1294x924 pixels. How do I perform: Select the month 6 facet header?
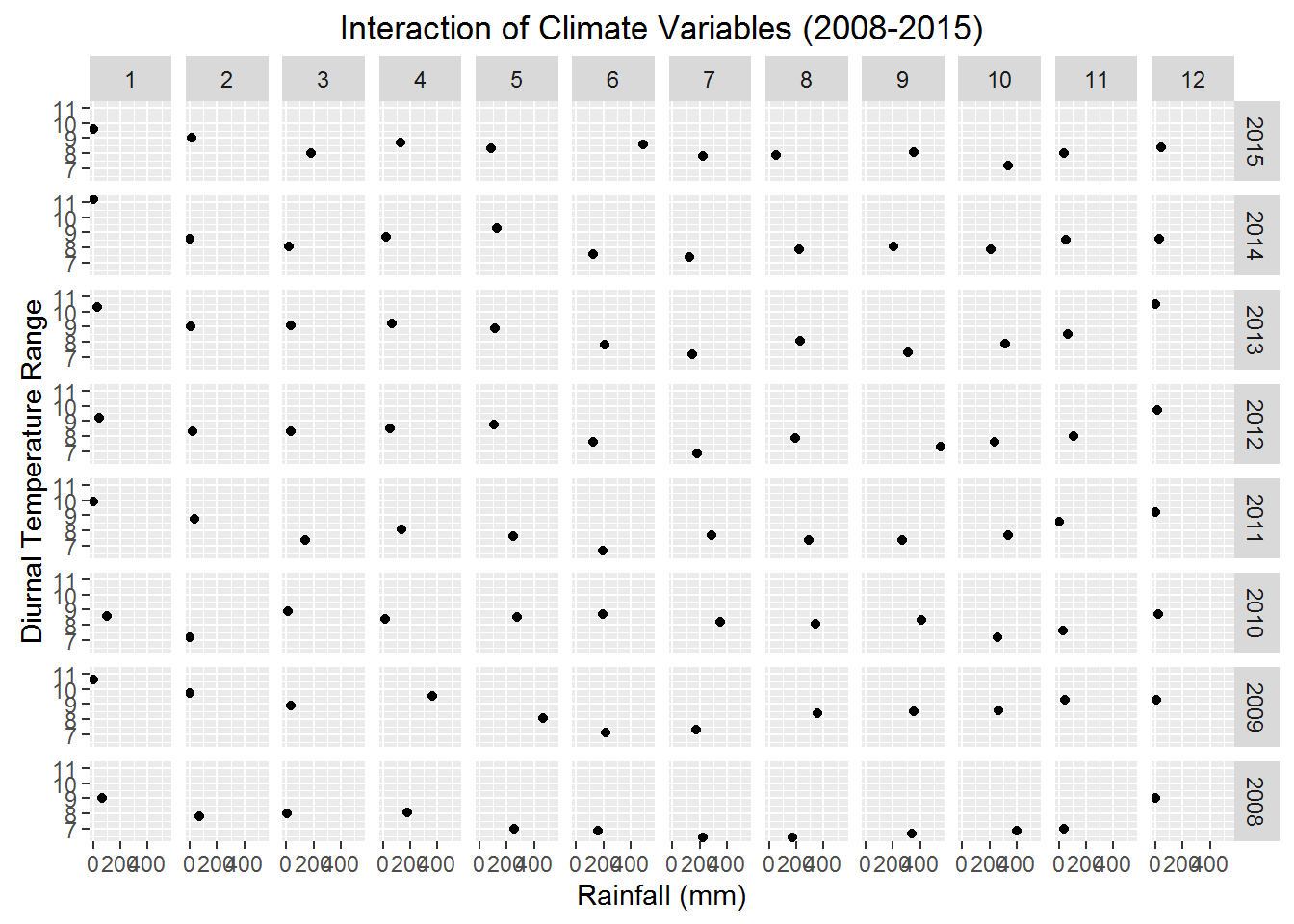point(612,79)
